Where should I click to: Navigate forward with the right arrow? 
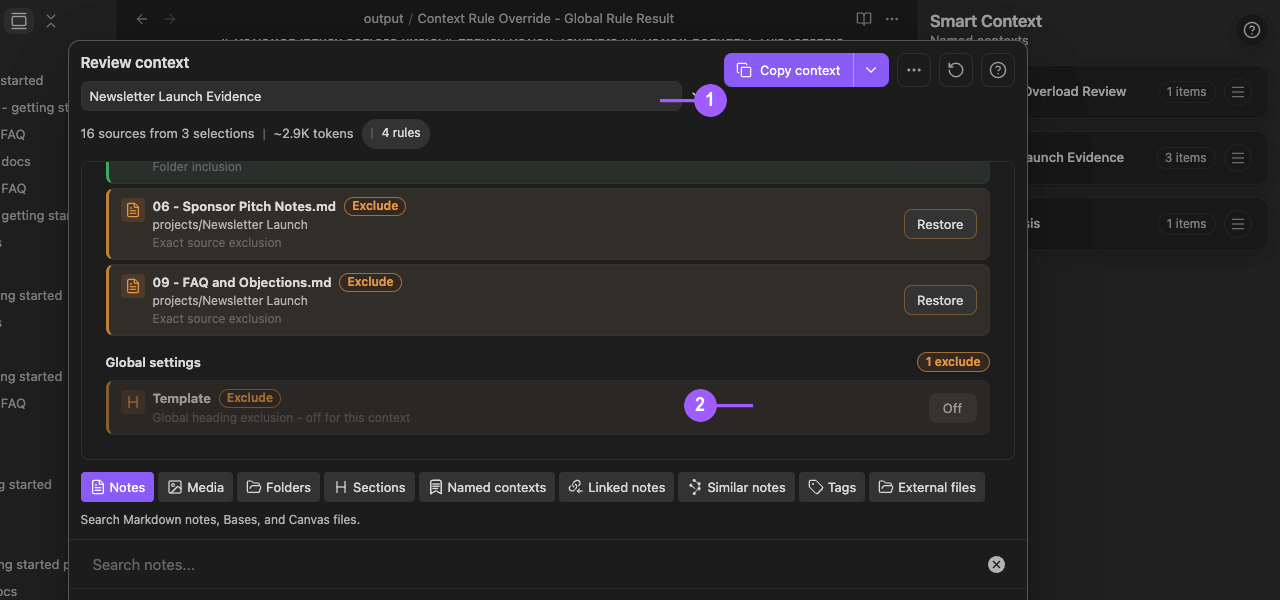point(170,19)
